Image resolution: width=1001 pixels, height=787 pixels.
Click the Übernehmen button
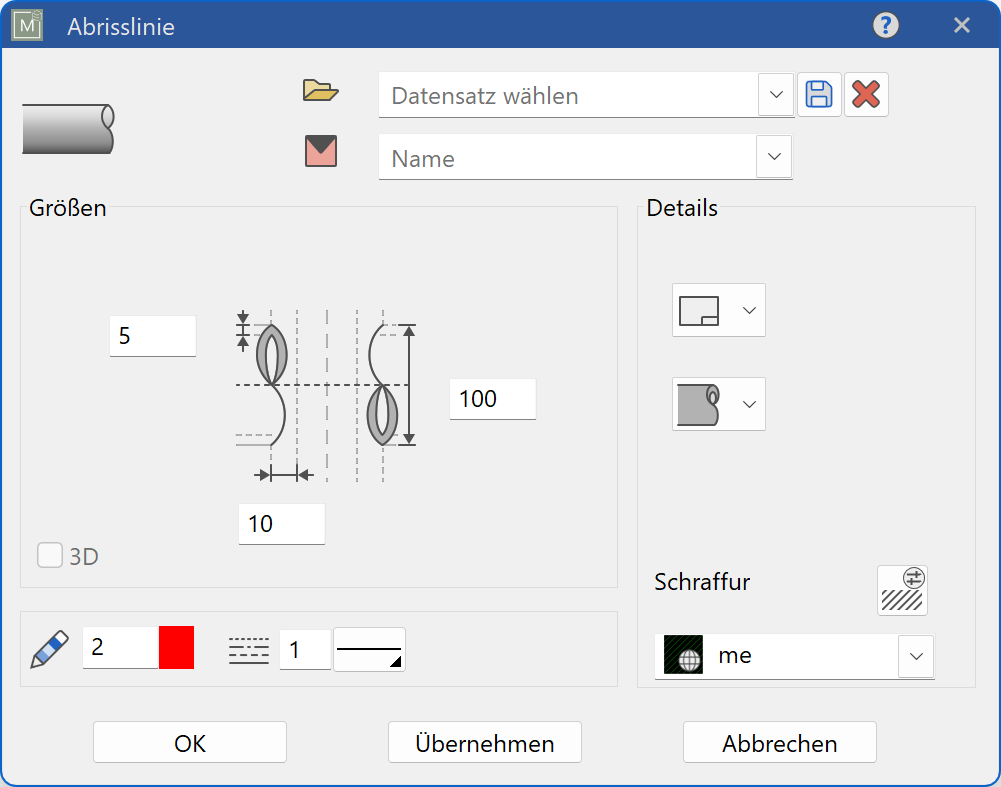(485, 743)
